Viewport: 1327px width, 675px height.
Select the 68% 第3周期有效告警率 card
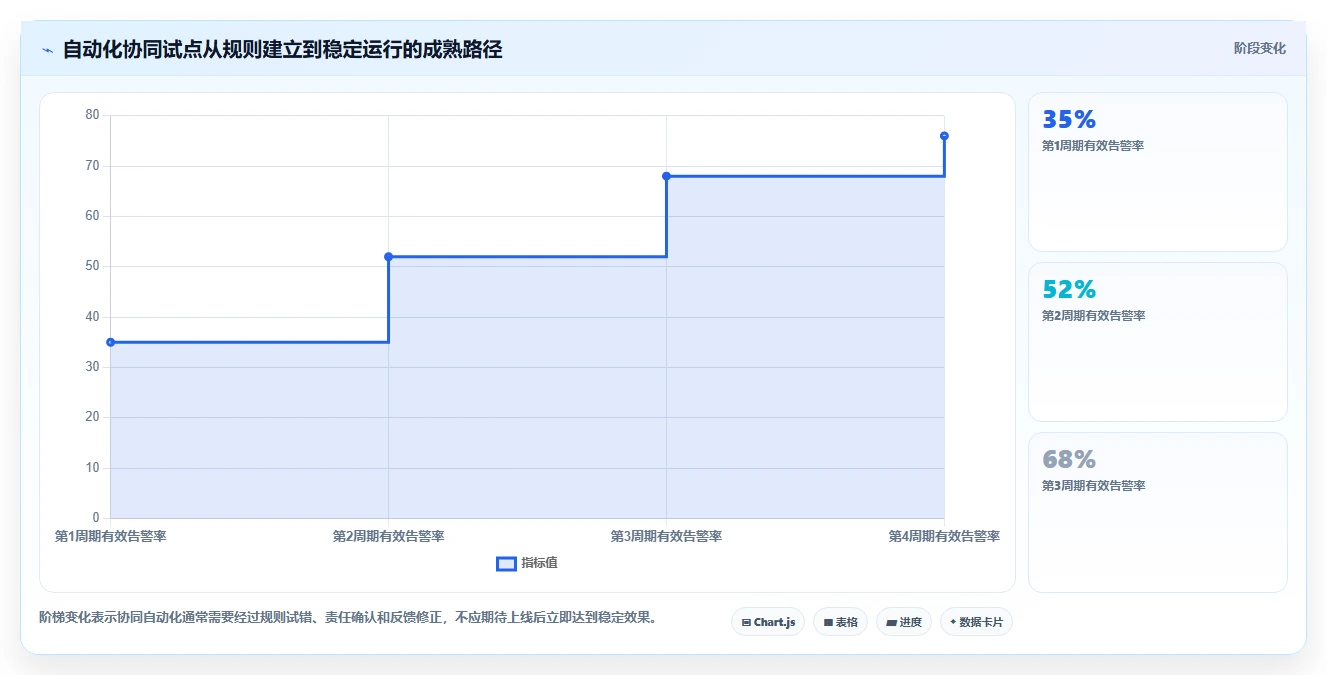click(x=1157, y=512)
